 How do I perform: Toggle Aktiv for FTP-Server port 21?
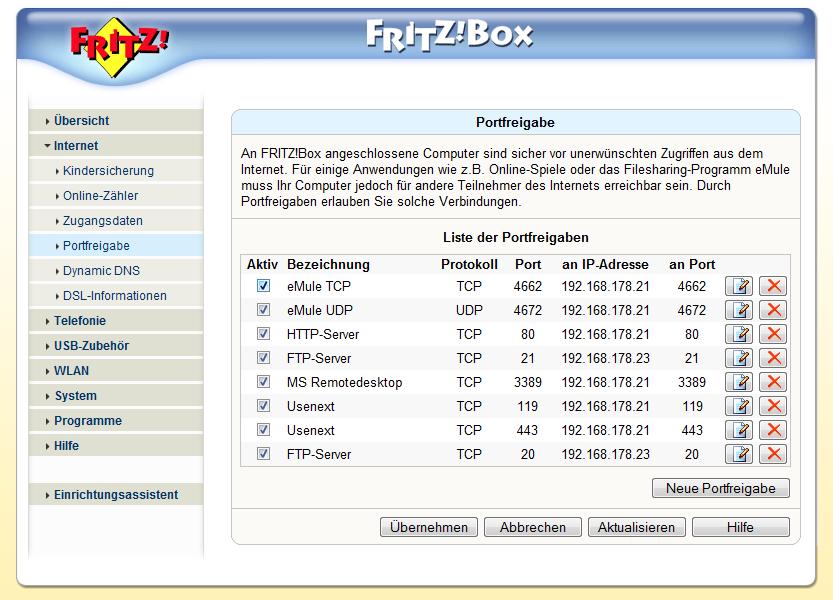coord(264,358)
